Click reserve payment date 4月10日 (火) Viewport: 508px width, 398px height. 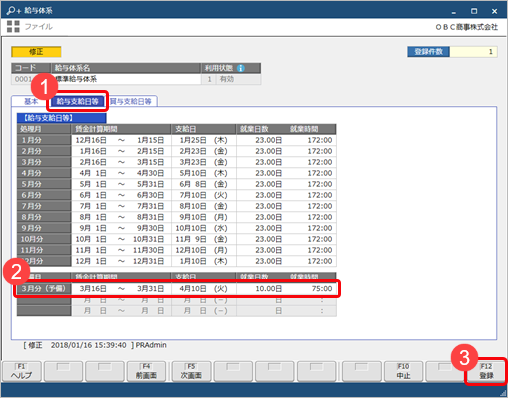pyautogui.click(x=203, y=289)
